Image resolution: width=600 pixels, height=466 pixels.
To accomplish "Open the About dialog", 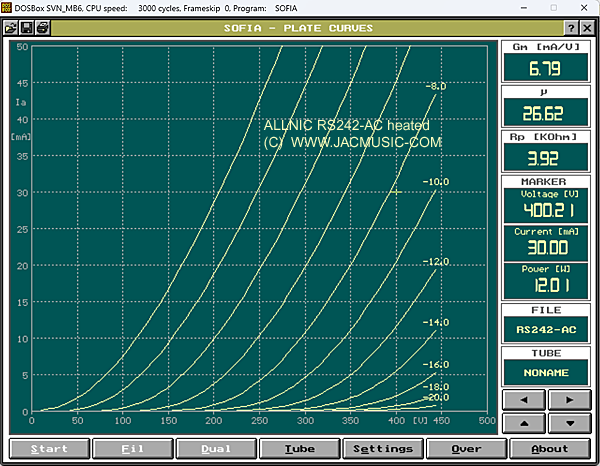I will coord(549,449).
